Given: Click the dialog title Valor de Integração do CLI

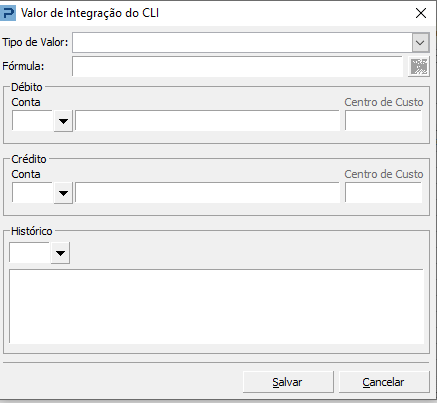Looking at the screenshot, I should 90,13.
